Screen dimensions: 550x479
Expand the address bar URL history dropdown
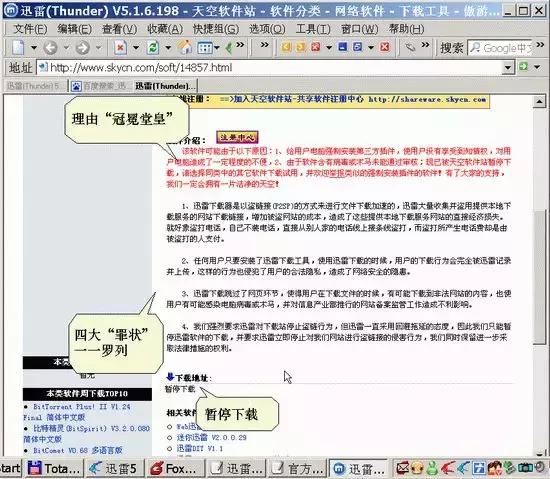coord(508,67)
